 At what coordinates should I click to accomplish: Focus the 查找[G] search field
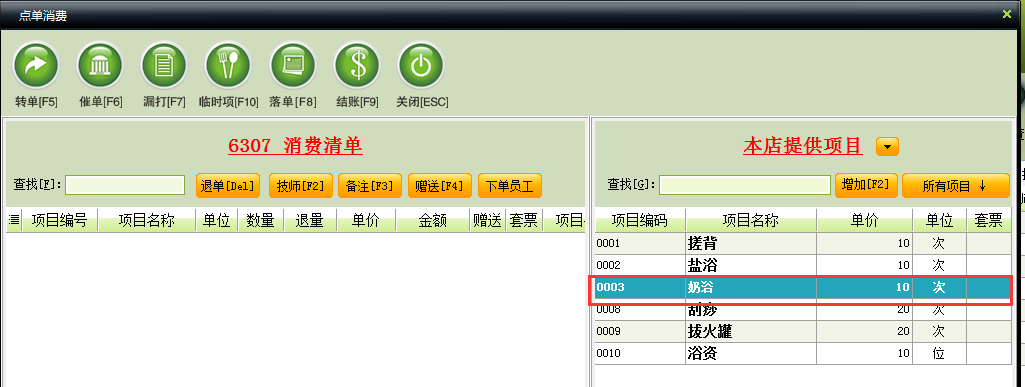coord(745,185)
